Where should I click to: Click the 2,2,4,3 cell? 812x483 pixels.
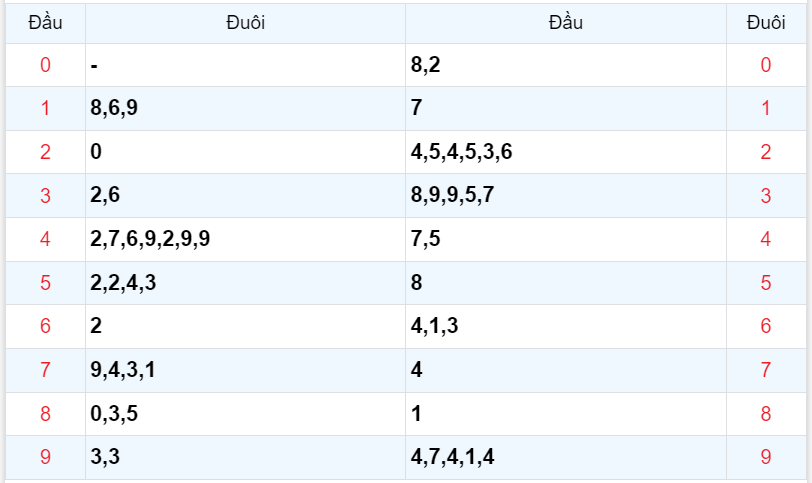(x=245, y=283)
